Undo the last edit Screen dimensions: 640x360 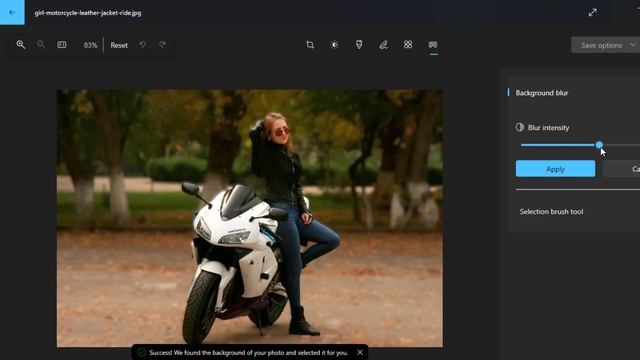[x=142, y=44]
